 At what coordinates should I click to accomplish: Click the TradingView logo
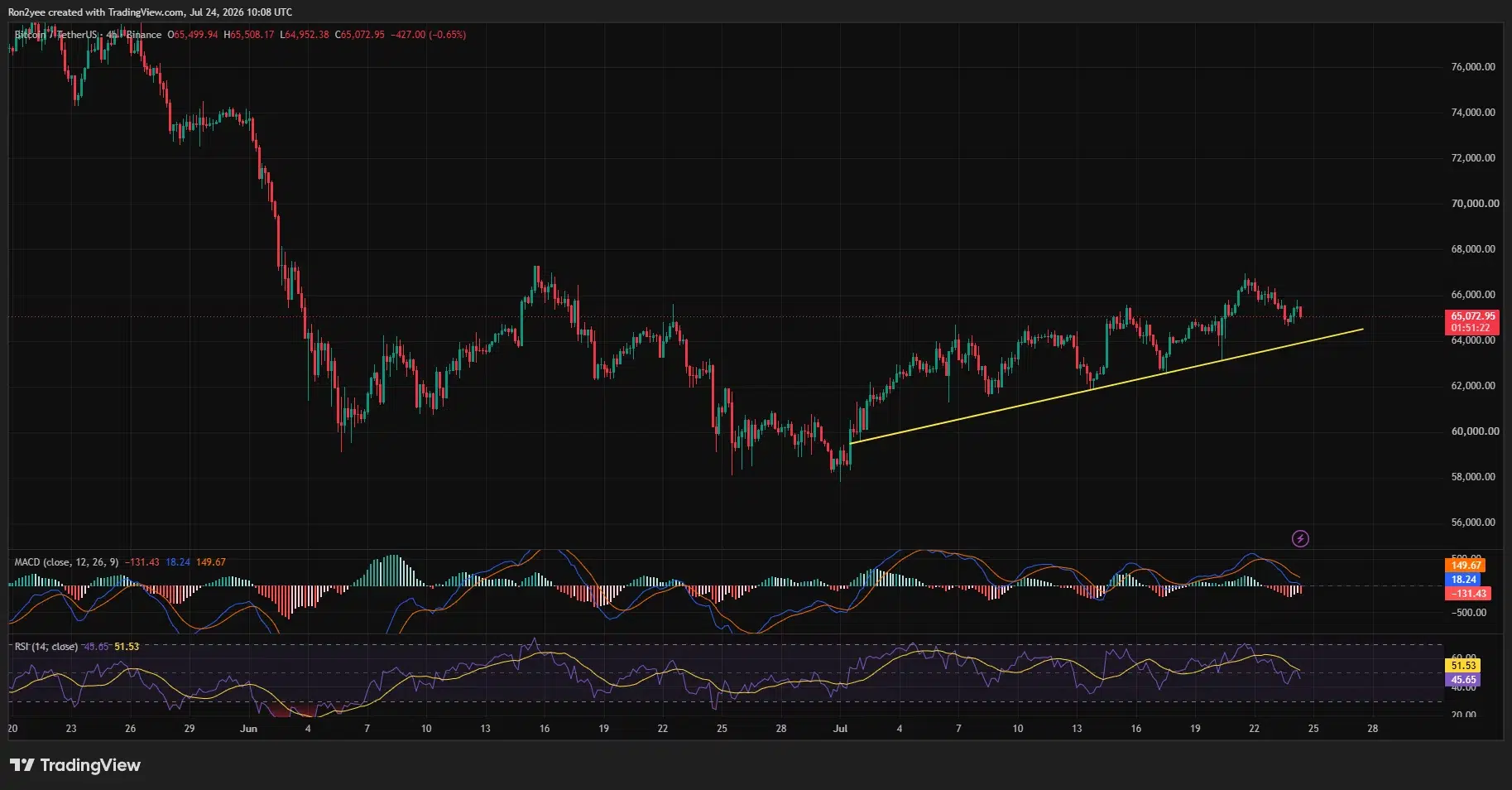pos(75,765)
